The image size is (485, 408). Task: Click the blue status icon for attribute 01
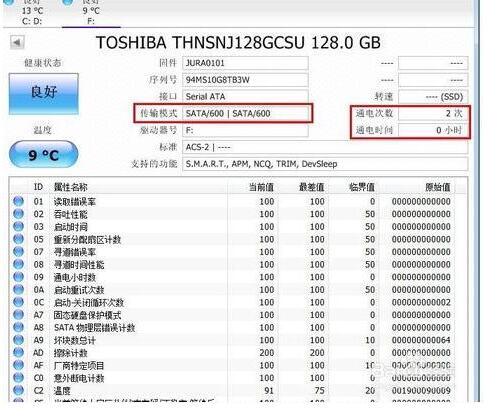(x=18, y=201)
